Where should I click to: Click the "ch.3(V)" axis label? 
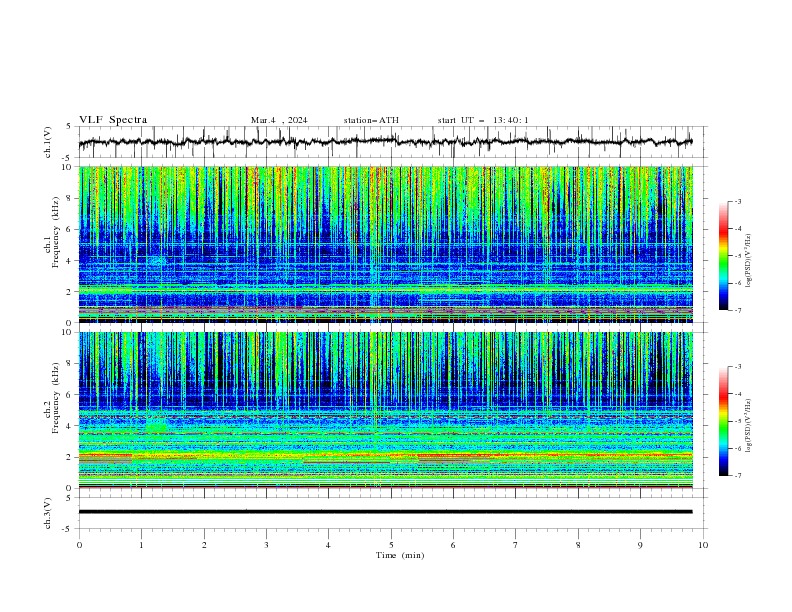48,513
